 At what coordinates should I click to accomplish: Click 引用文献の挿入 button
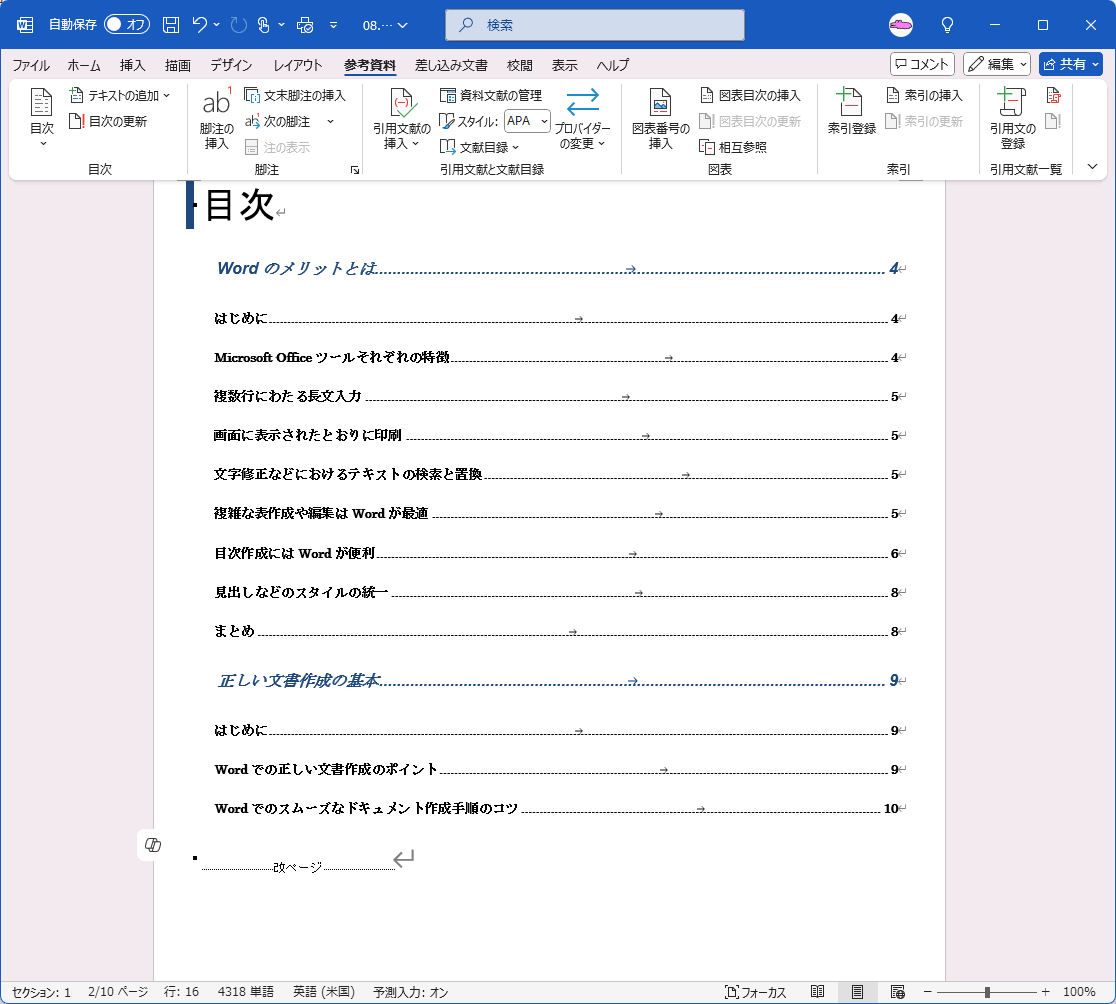pyautogui.click(x=401, y=117)
